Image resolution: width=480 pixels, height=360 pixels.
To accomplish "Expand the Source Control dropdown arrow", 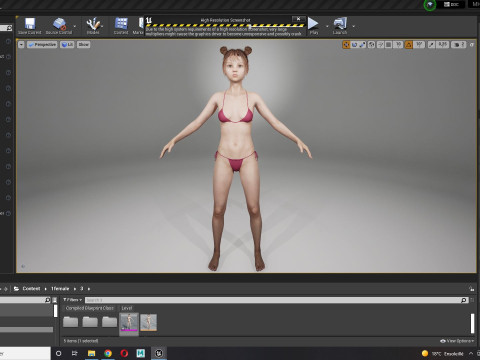I will [75, 26].
